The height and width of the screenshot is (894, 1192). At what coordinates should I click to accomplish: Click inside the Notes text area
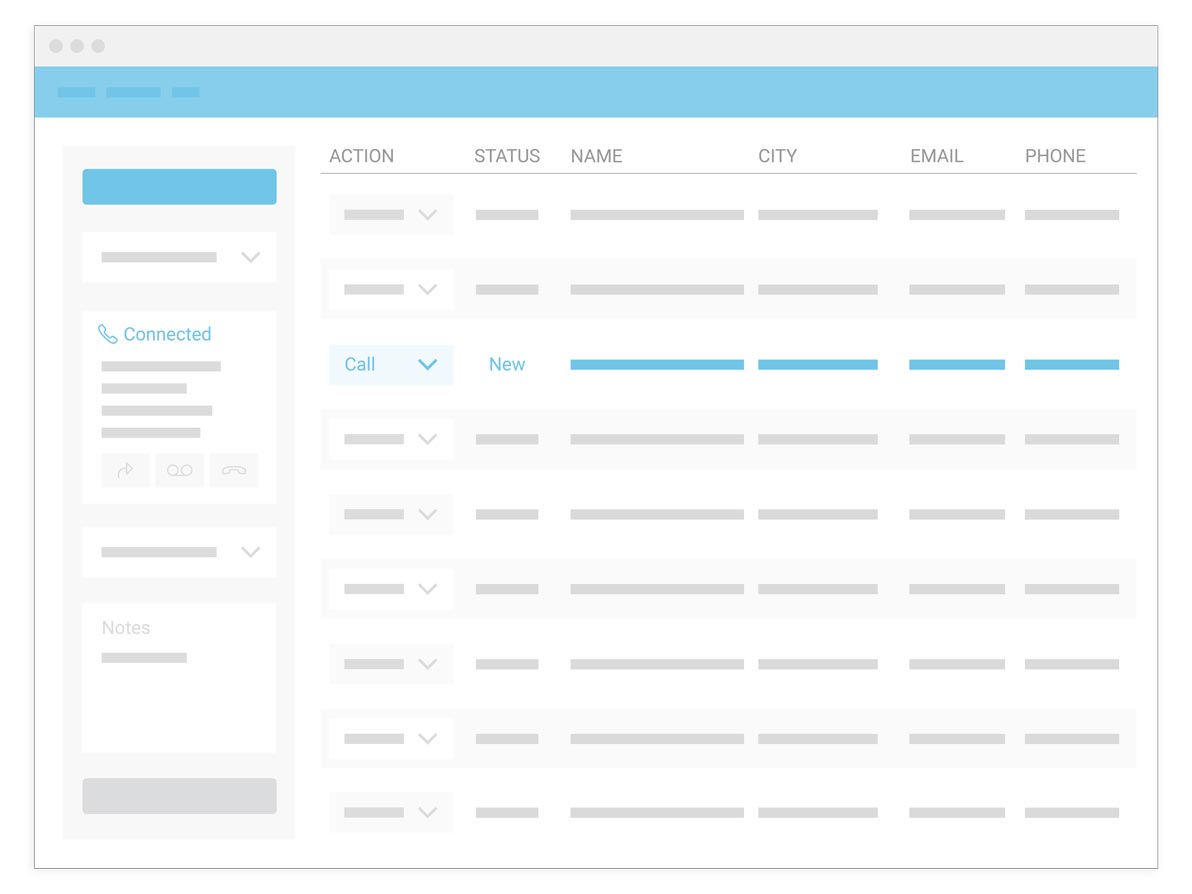click(179, 679)
